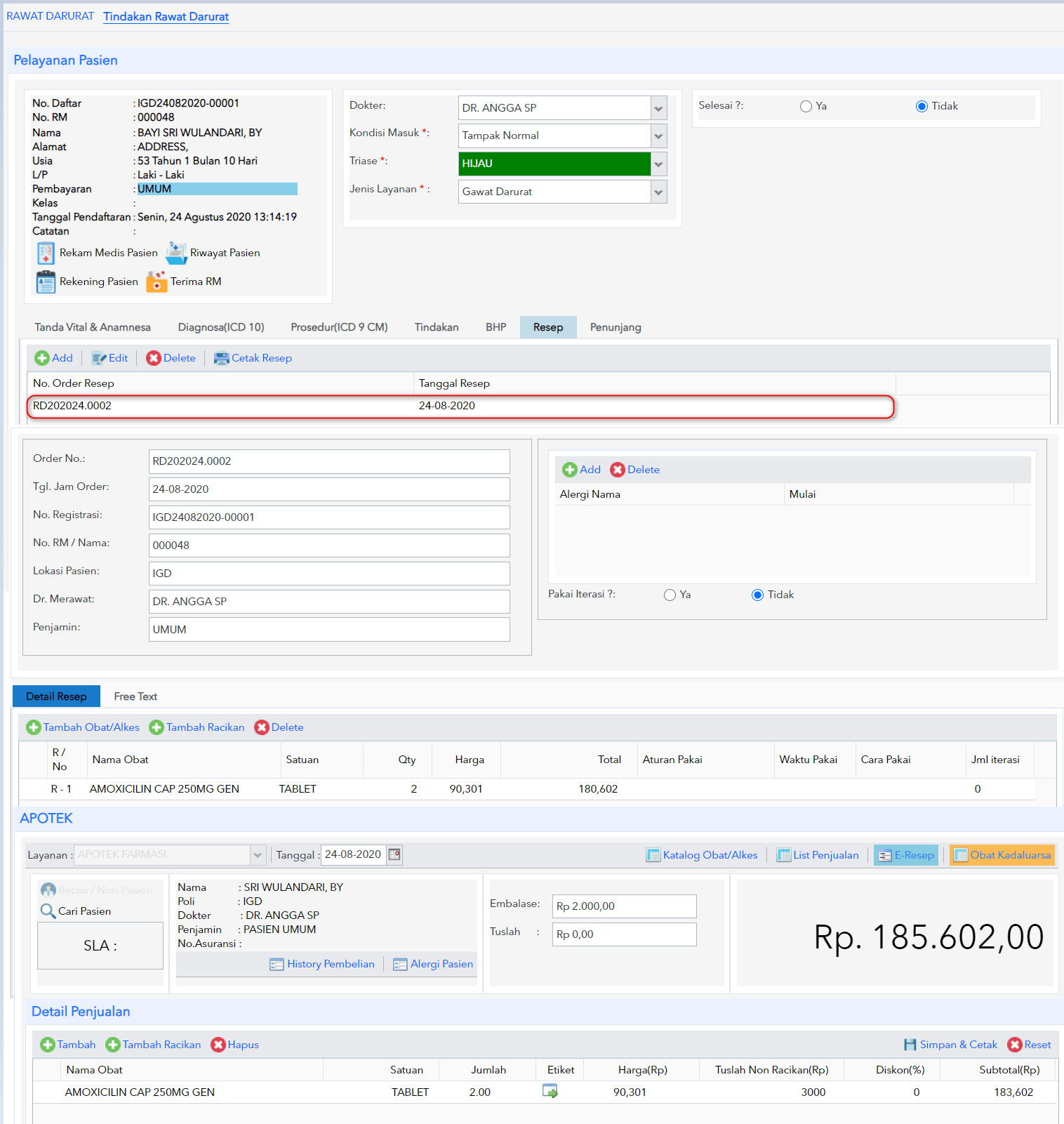
Task: Open the Resep tab
Action: coord(548,327)
